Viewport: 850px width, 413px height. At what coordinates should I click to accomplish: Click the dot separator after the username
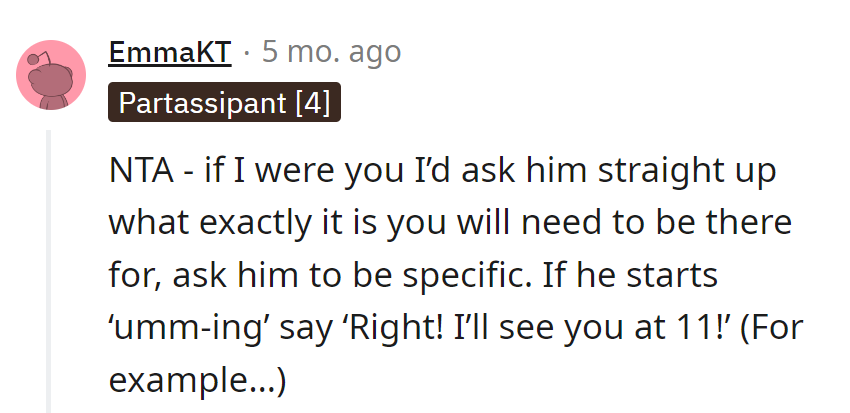[247, 52]
